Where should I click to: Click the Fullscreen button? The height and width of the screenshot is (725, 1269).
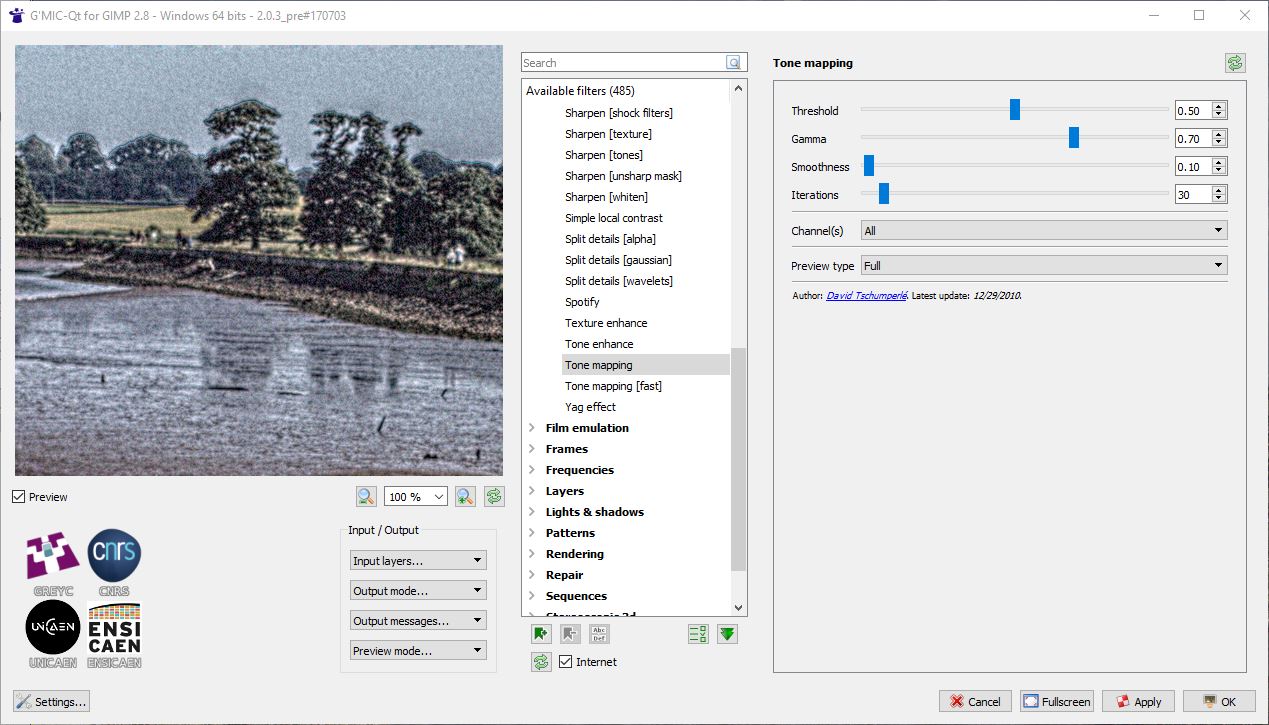[x=1057, y=702]
